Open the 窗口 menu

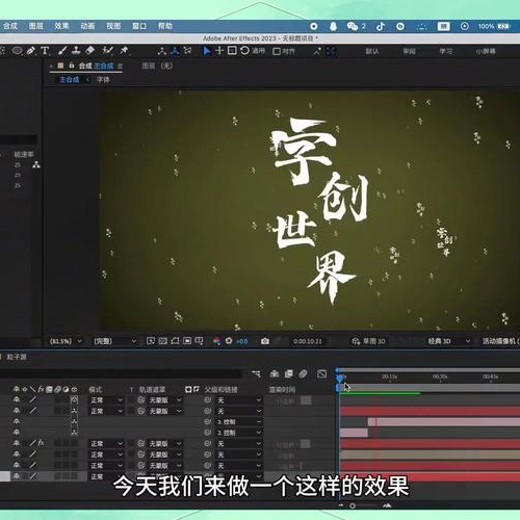pyautogui.click(x=139, y=26)
